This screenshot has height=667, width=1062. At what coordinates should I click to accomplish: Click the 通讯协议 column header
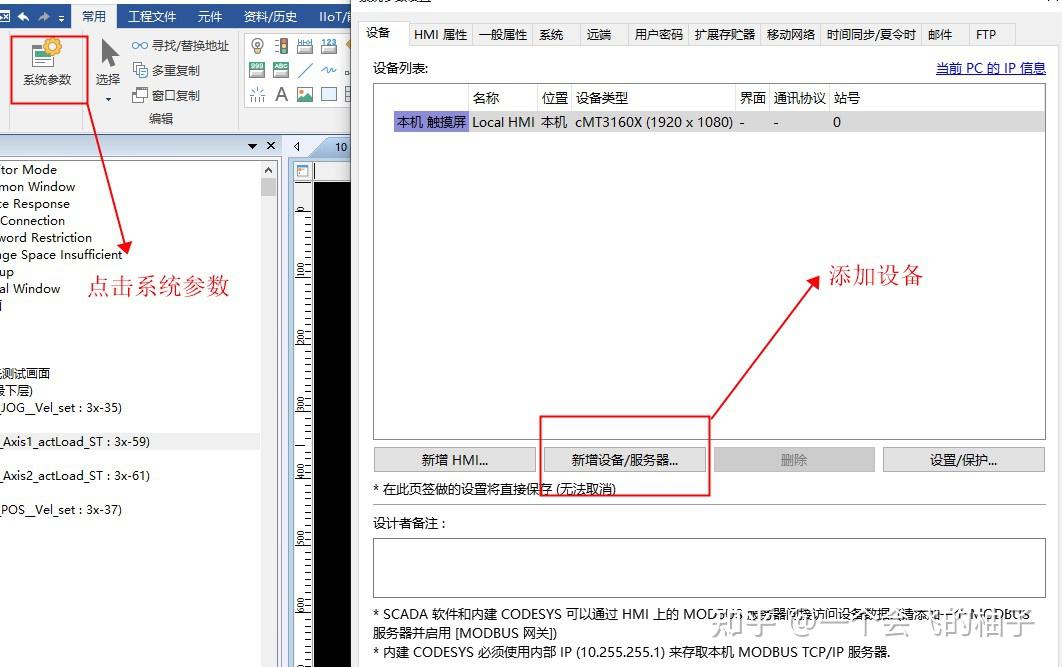(800, 98)
